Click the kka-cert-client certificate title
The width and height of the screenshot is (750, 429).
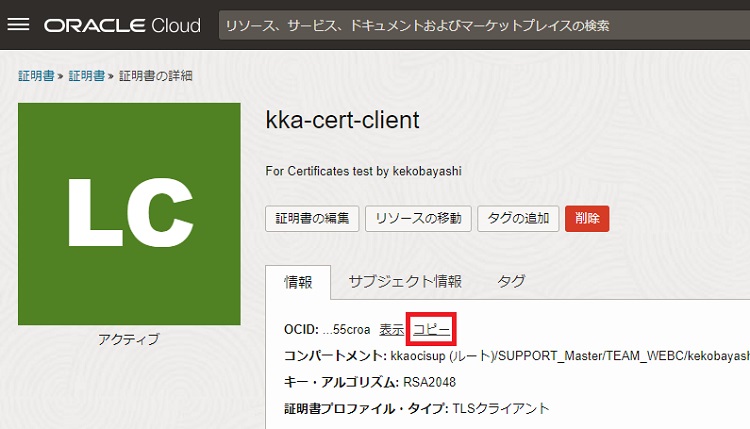coord(342,121)
